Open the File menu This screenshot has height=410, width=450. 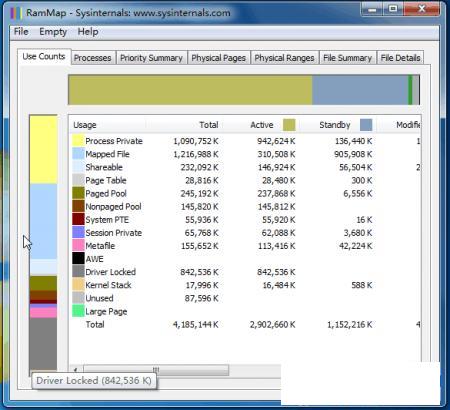tap(21, 32)
